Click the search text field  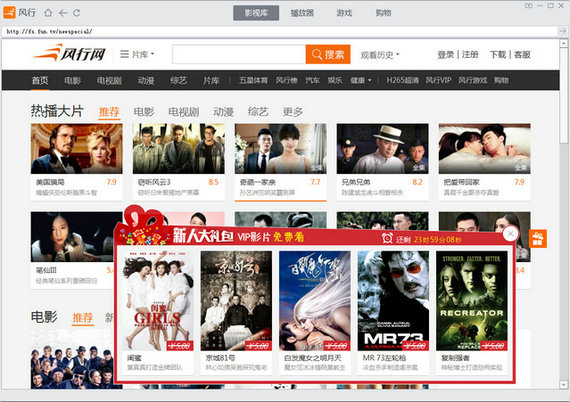tap(239, 55)
